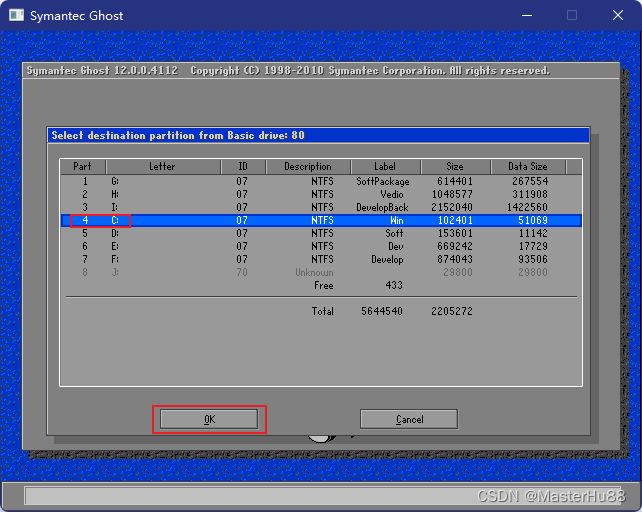Select partition 1 row G: SoftPackage

(321, 181)
